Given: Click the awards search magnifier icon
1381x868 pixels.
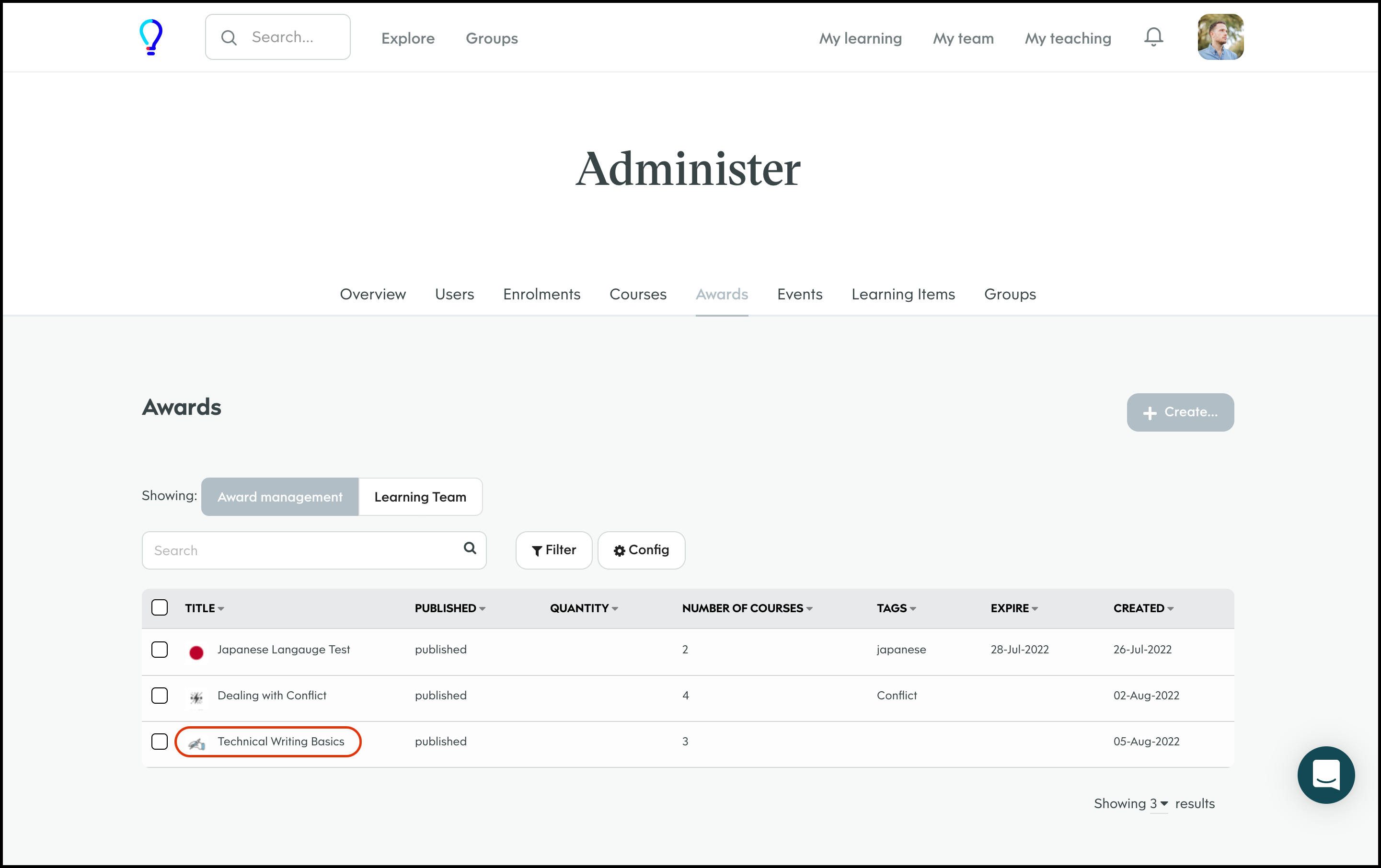Looking at the screenshot, I should [x=470, y=548].
